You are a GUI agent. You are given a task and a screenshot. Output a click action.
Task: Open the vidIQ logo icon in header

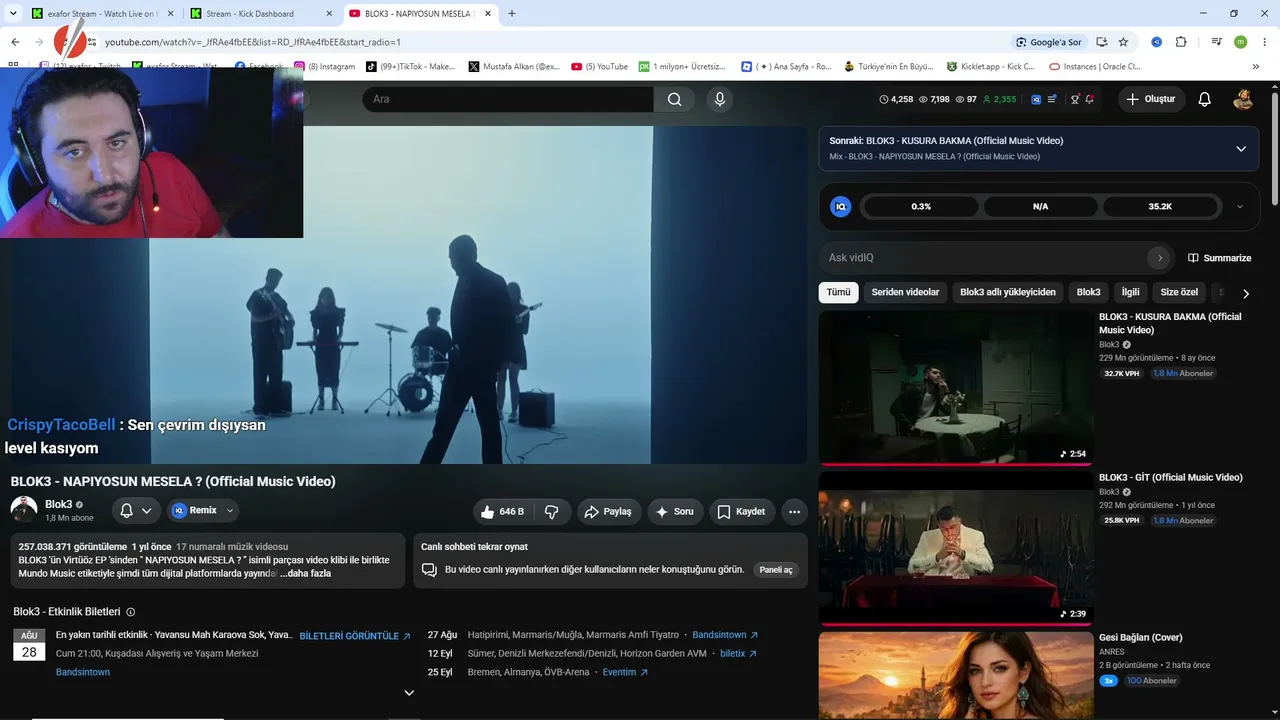(1036, 99)
